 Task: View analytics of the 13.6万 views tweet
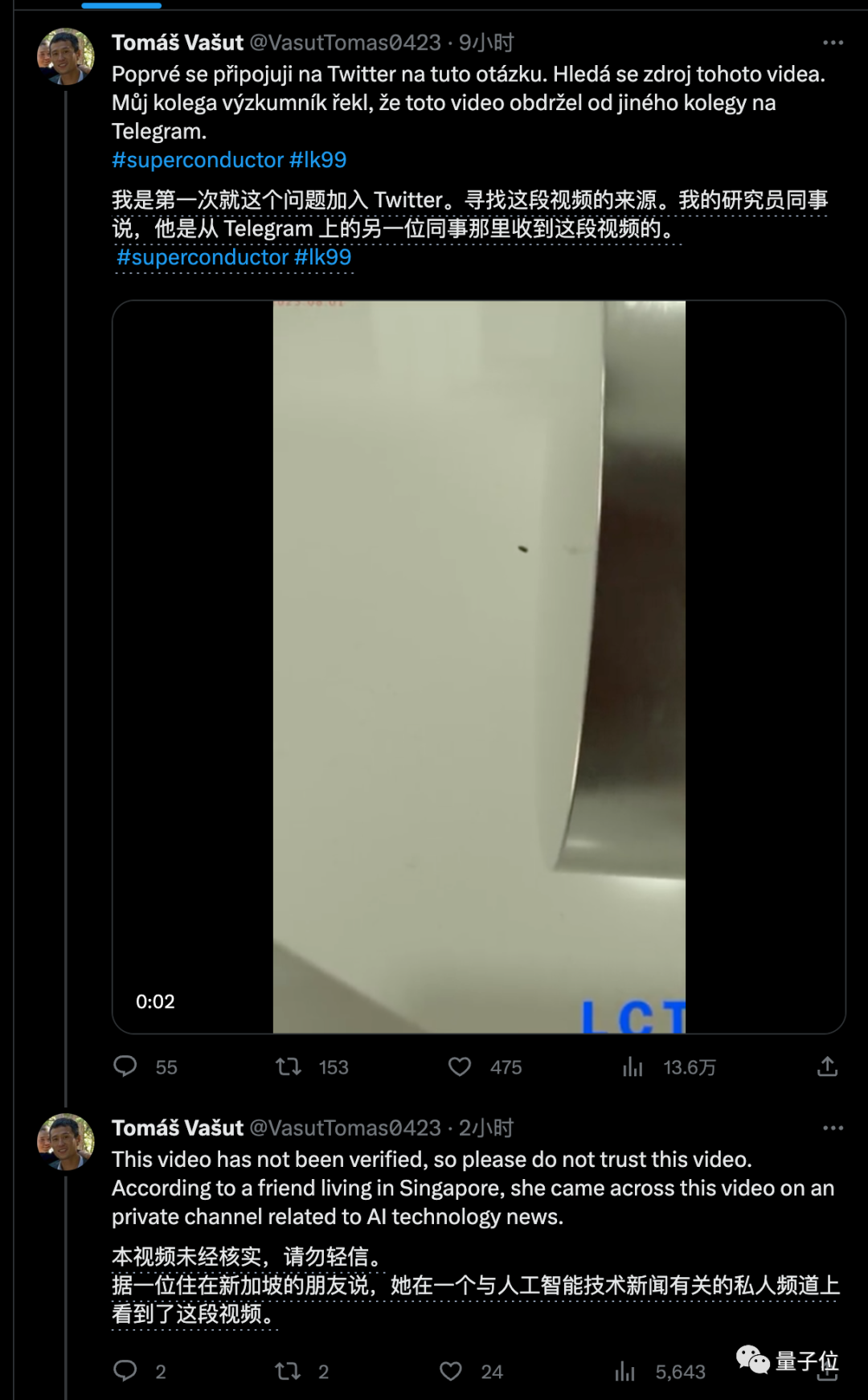(633, 1066)
